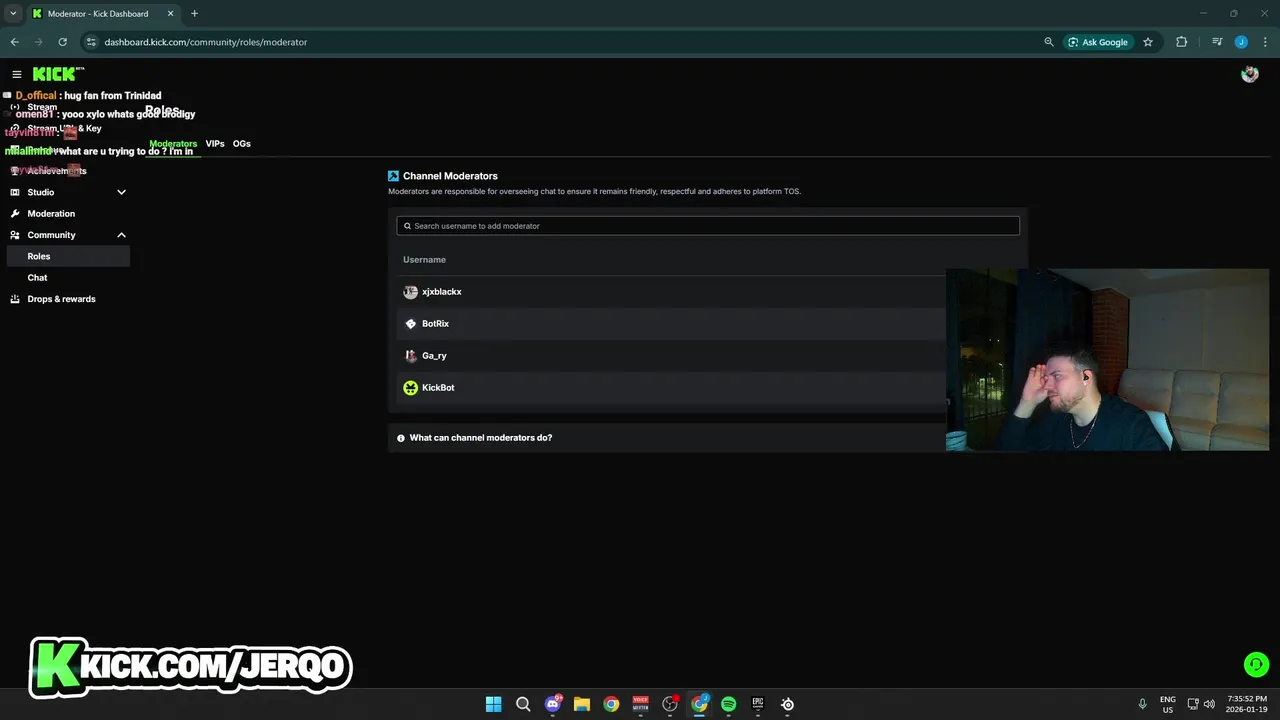The image size is (1280, 720).
Task: Open Epic Games Launcher from taskbar
Action: (x=758, y=704)
